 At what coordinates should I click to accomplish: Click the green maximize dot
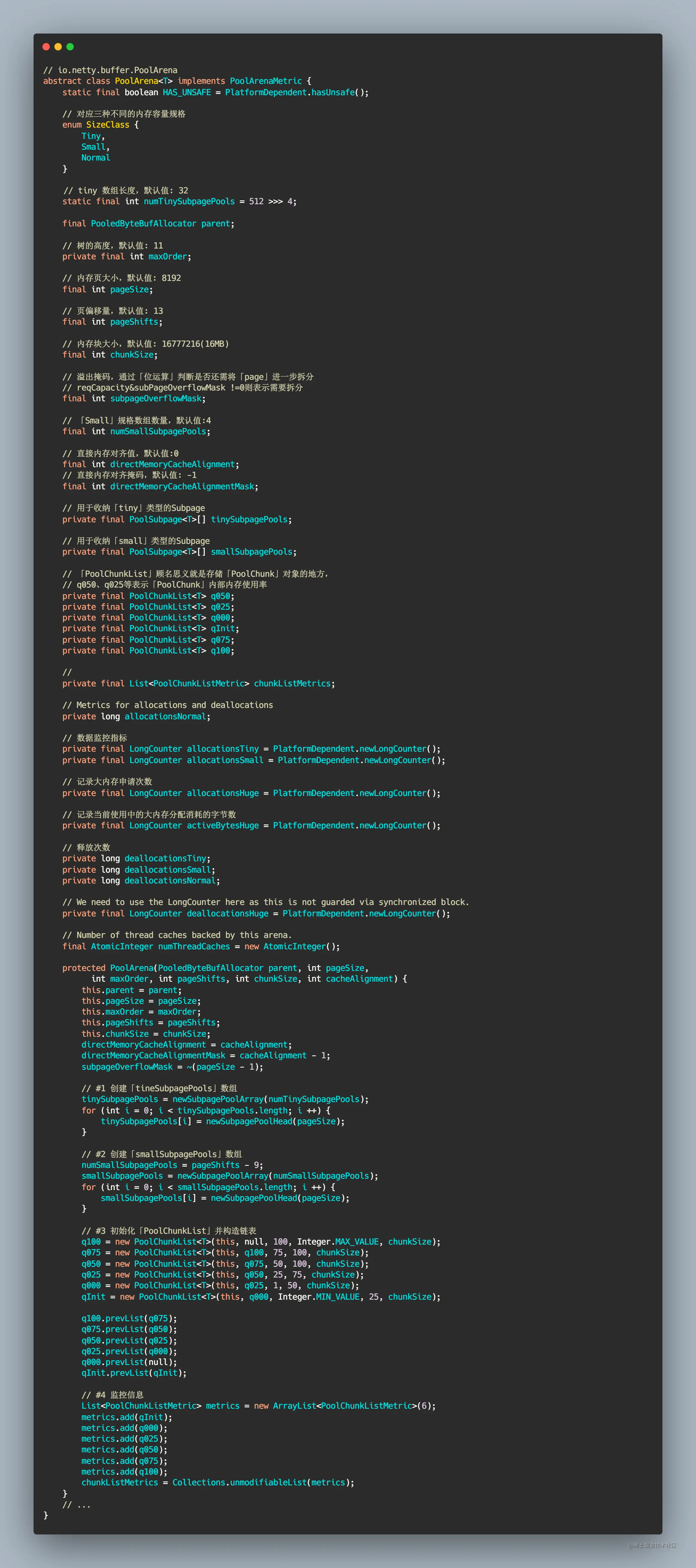(70, 47)
